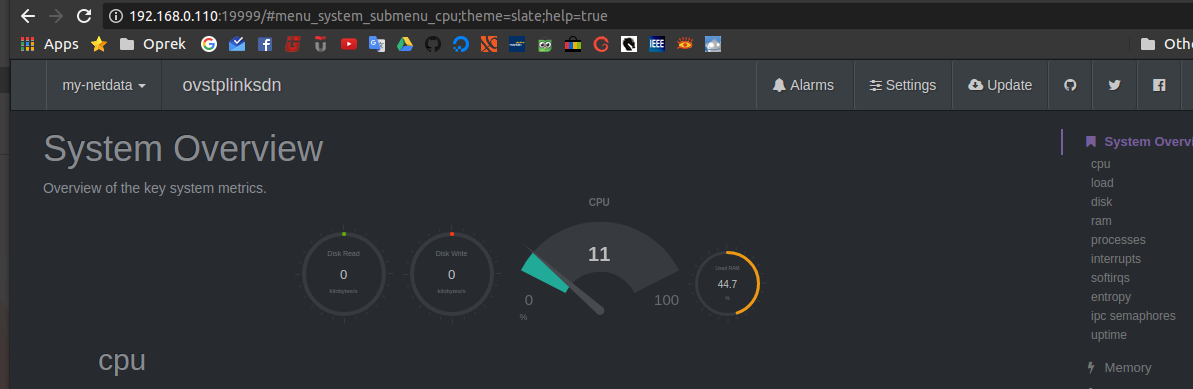Open the Inbox mail bookmark
This screenshot has height=389, width=1193.
pyautogui.click(x=237, y=44)
